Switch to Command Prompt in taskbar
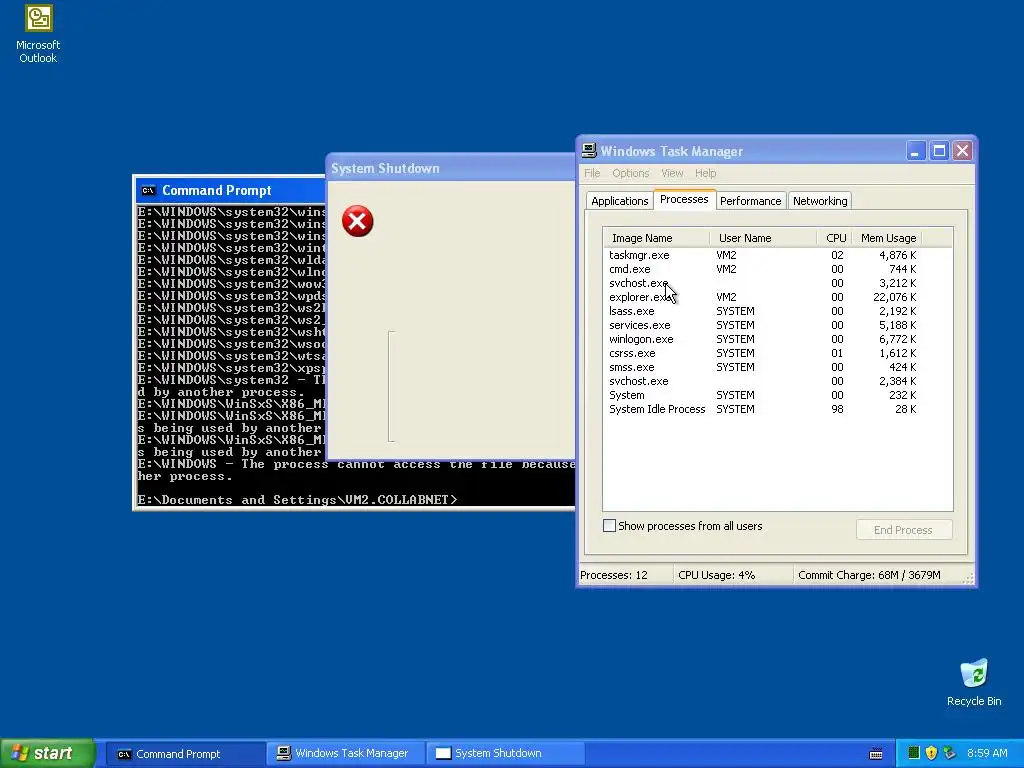Image resolution: width=1024 pixels, height=768 pixels. tap(185, 754)
